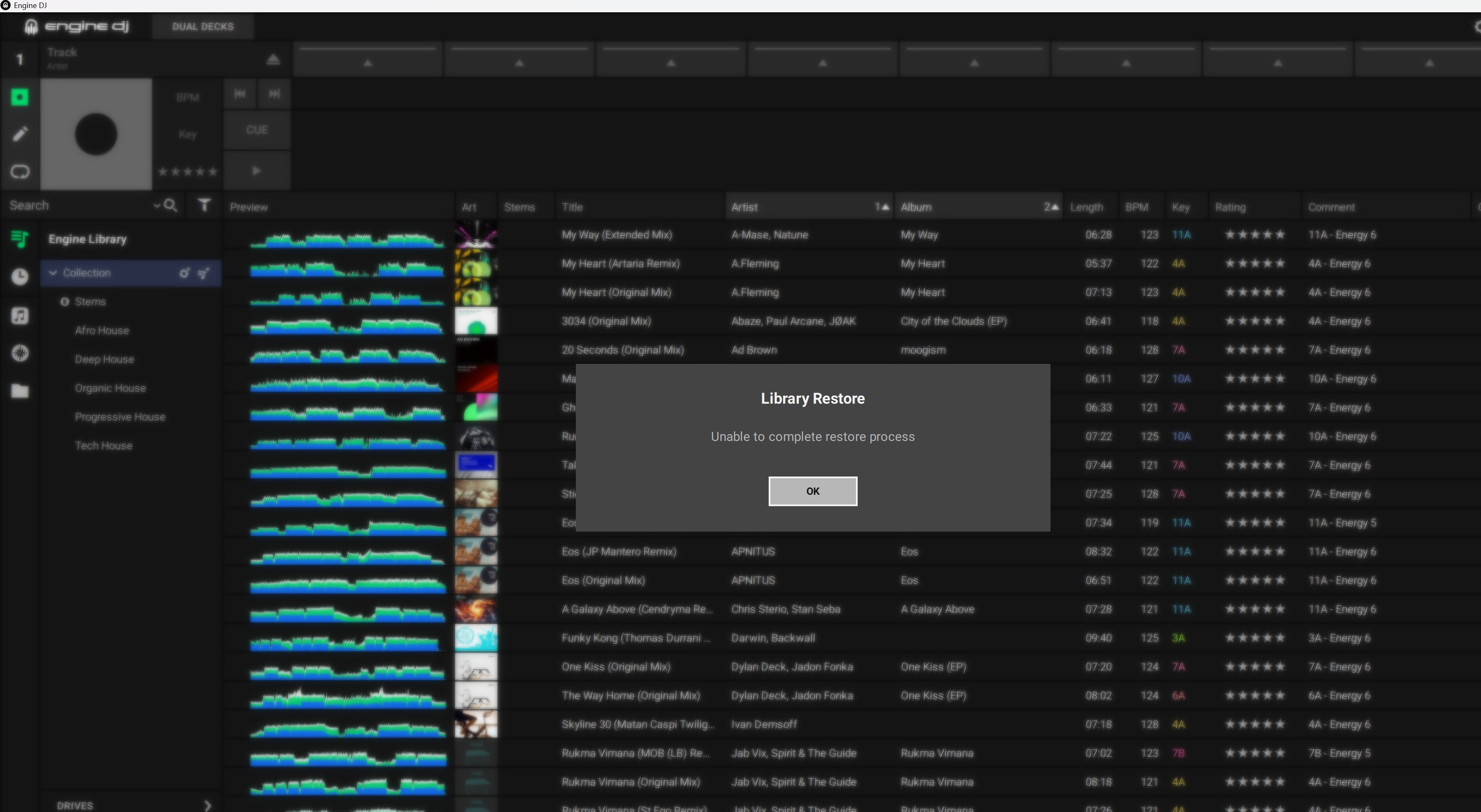Screen dimensions: 1481x812
Task: Open the Deep House playlist
Action: [104, 359]
